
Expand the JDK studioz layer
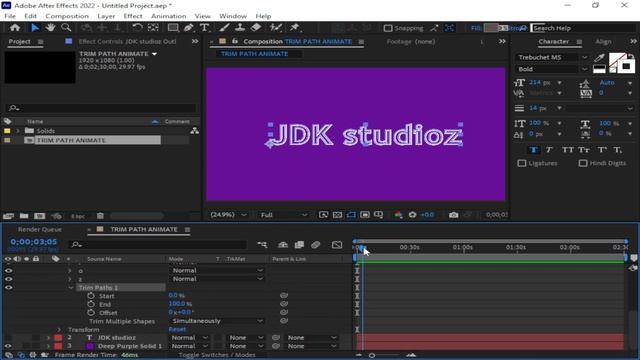point(48,338)
